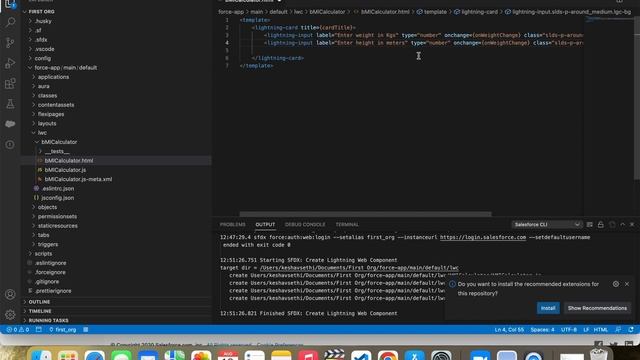Expand the applications folder
Image resolution: width=640 pixels, height=360 pixels.
53,77
